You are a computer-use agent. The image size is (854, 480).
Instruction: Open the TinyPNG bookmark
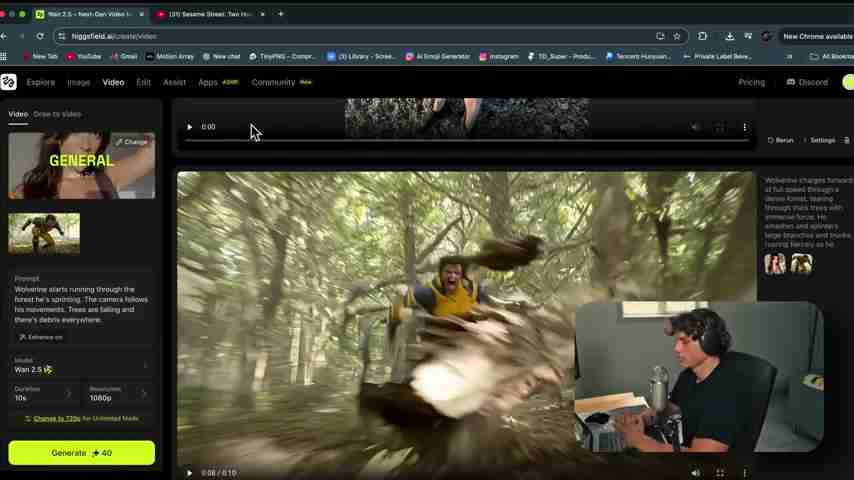282,56
